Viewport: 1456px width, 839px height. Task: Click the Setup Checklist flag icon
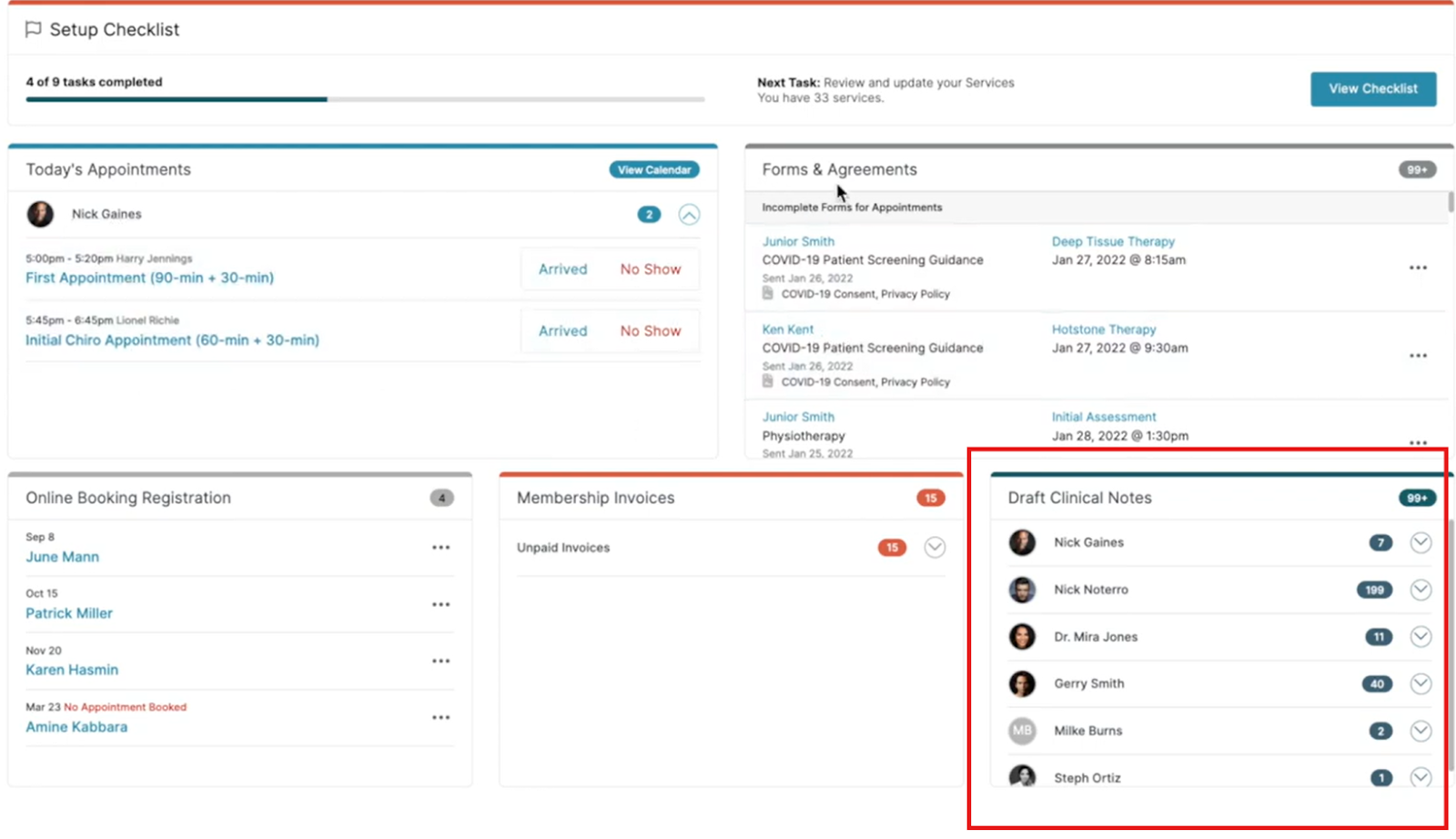(x=34, y=29)
